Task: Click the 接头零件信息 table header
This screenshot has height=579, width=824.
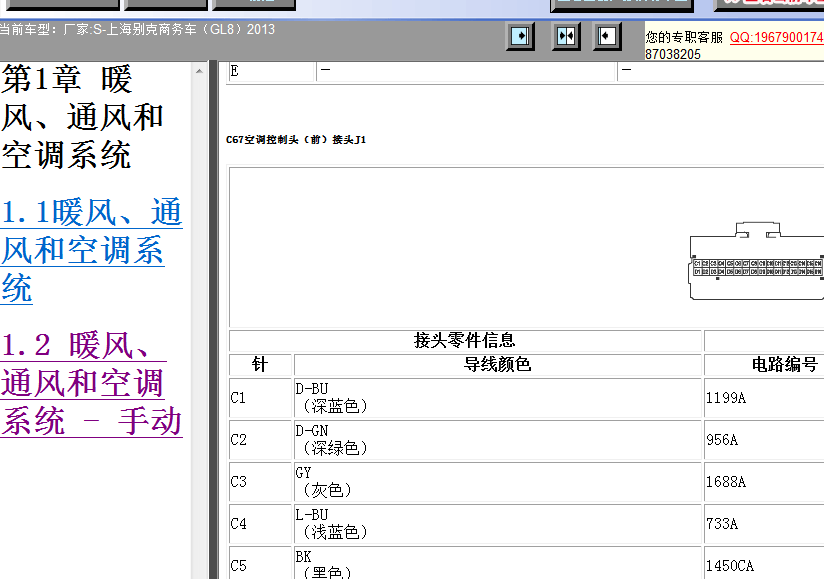Action: 465,340
